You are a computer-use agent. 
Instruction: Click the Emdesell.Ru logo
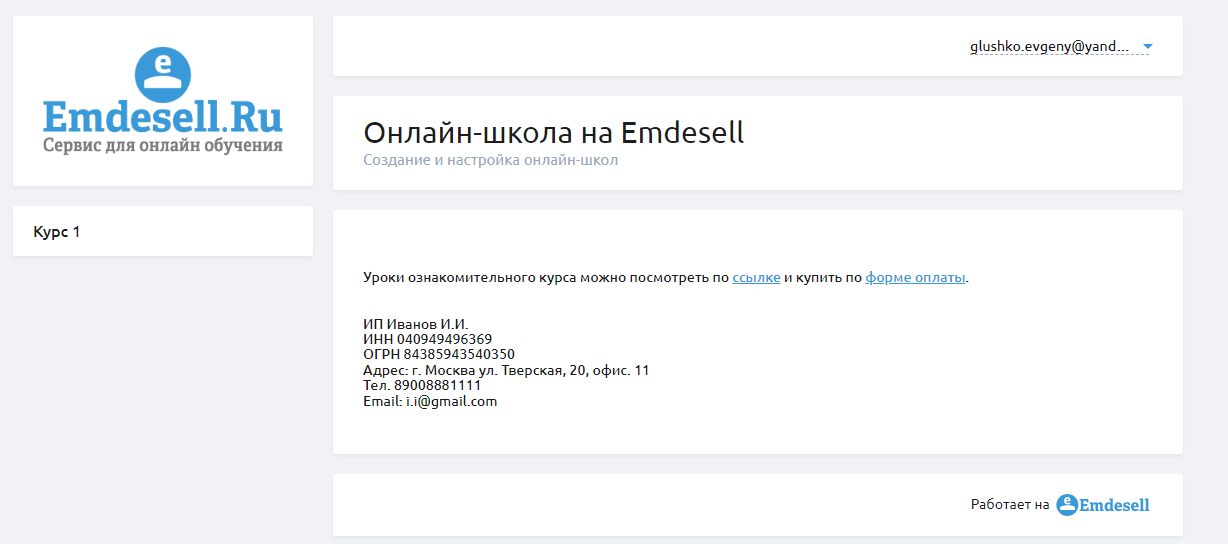click(163, 100)
